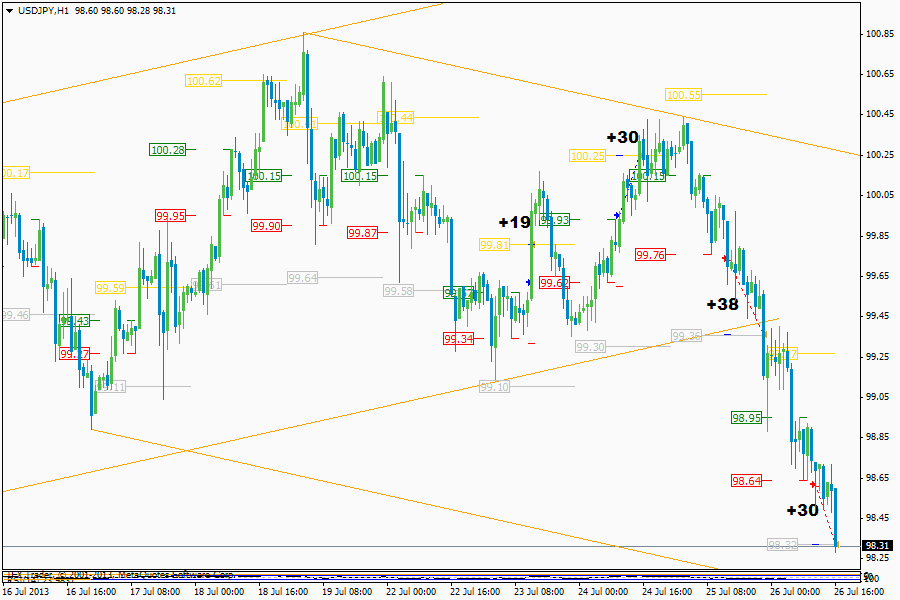Click the 24 Jul 16:00 time label
The height and width of the screenshot is (600, 900).
click(667, 591)
